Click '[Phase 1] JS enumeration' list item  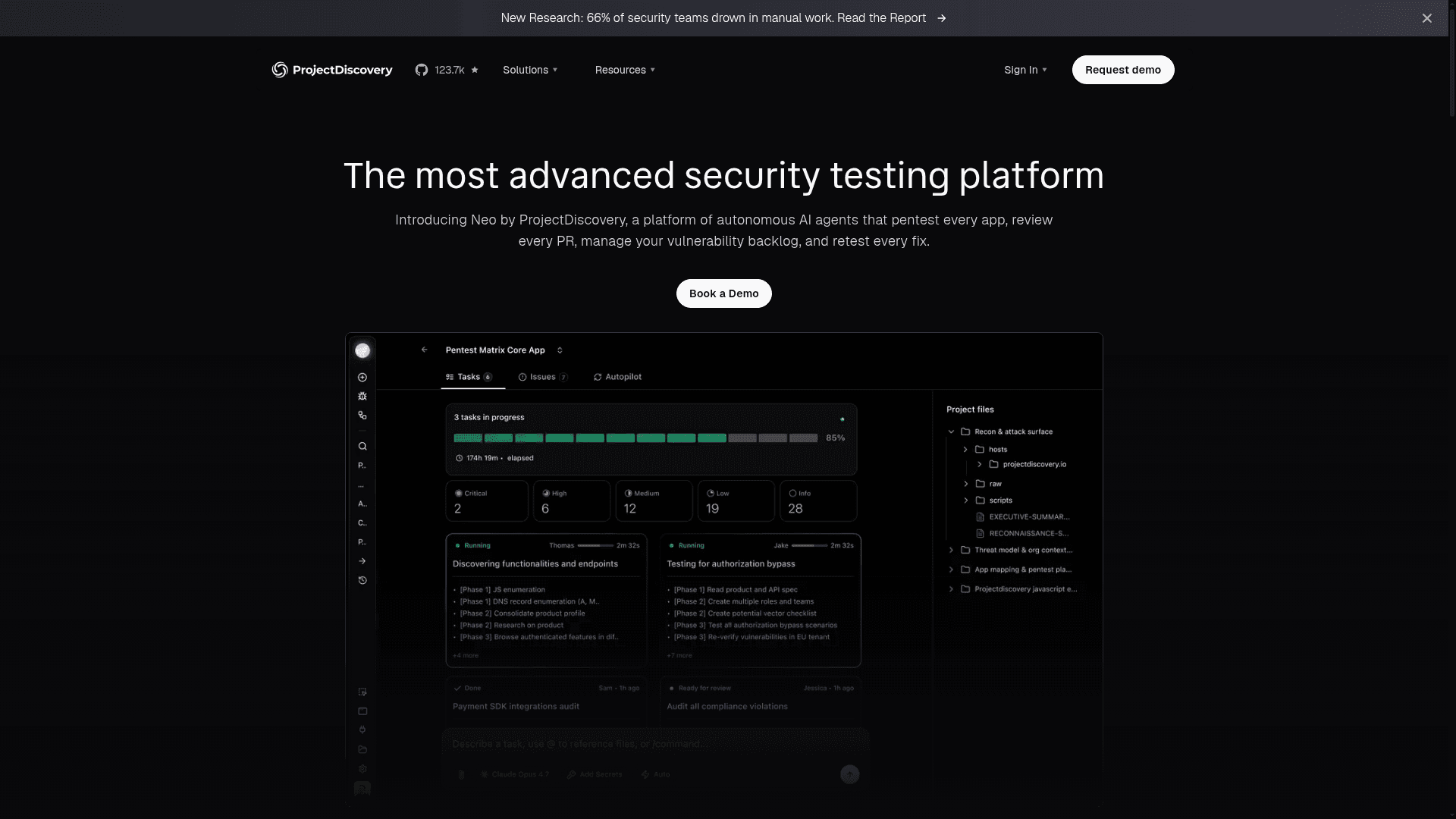(x=502, y=589)
